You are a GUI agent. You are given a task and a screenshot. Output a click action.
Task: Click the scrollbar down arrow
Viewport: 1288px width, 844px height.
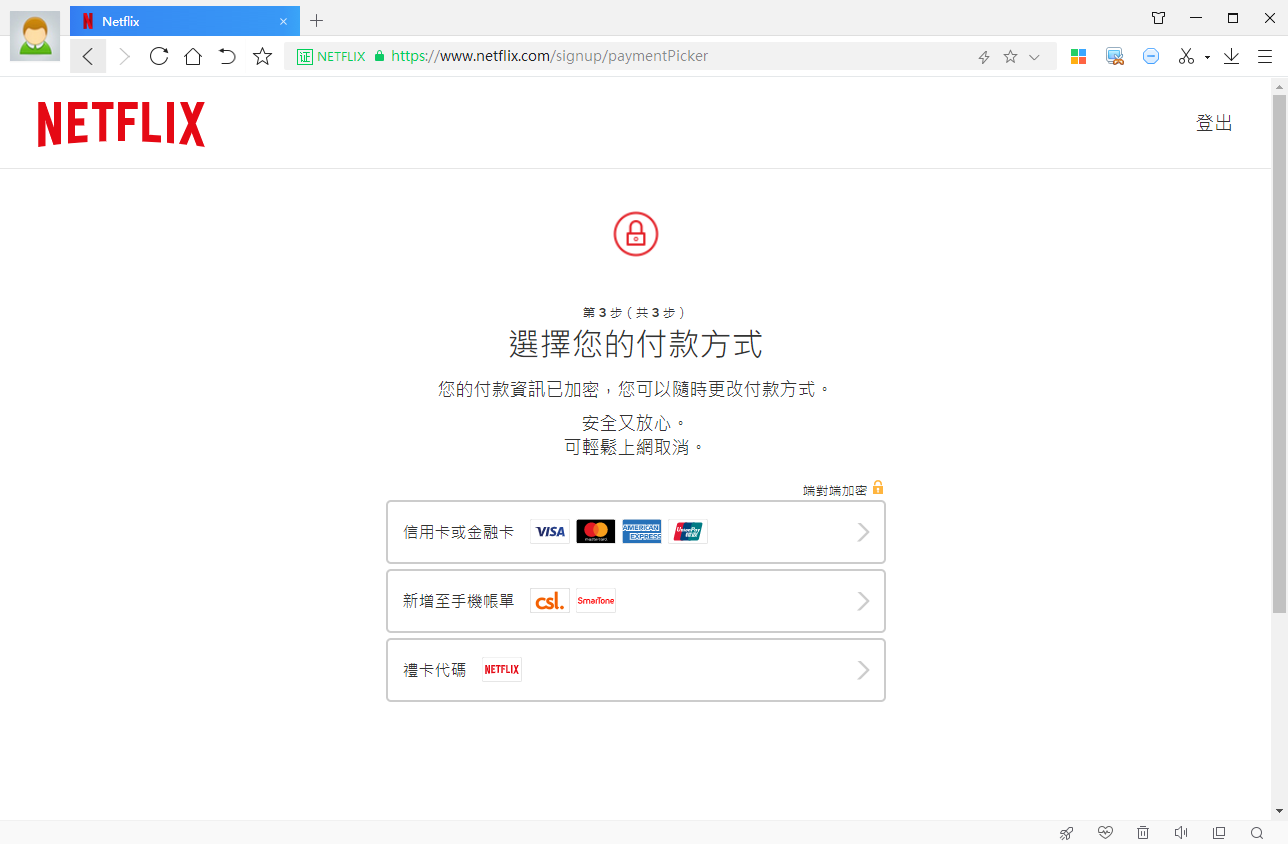tap(1279, 811)
